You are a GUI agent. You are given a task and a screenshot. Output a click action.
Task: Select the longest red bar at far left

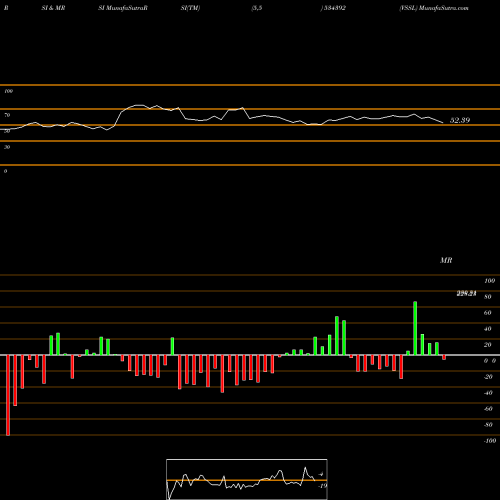coord(8,395)
